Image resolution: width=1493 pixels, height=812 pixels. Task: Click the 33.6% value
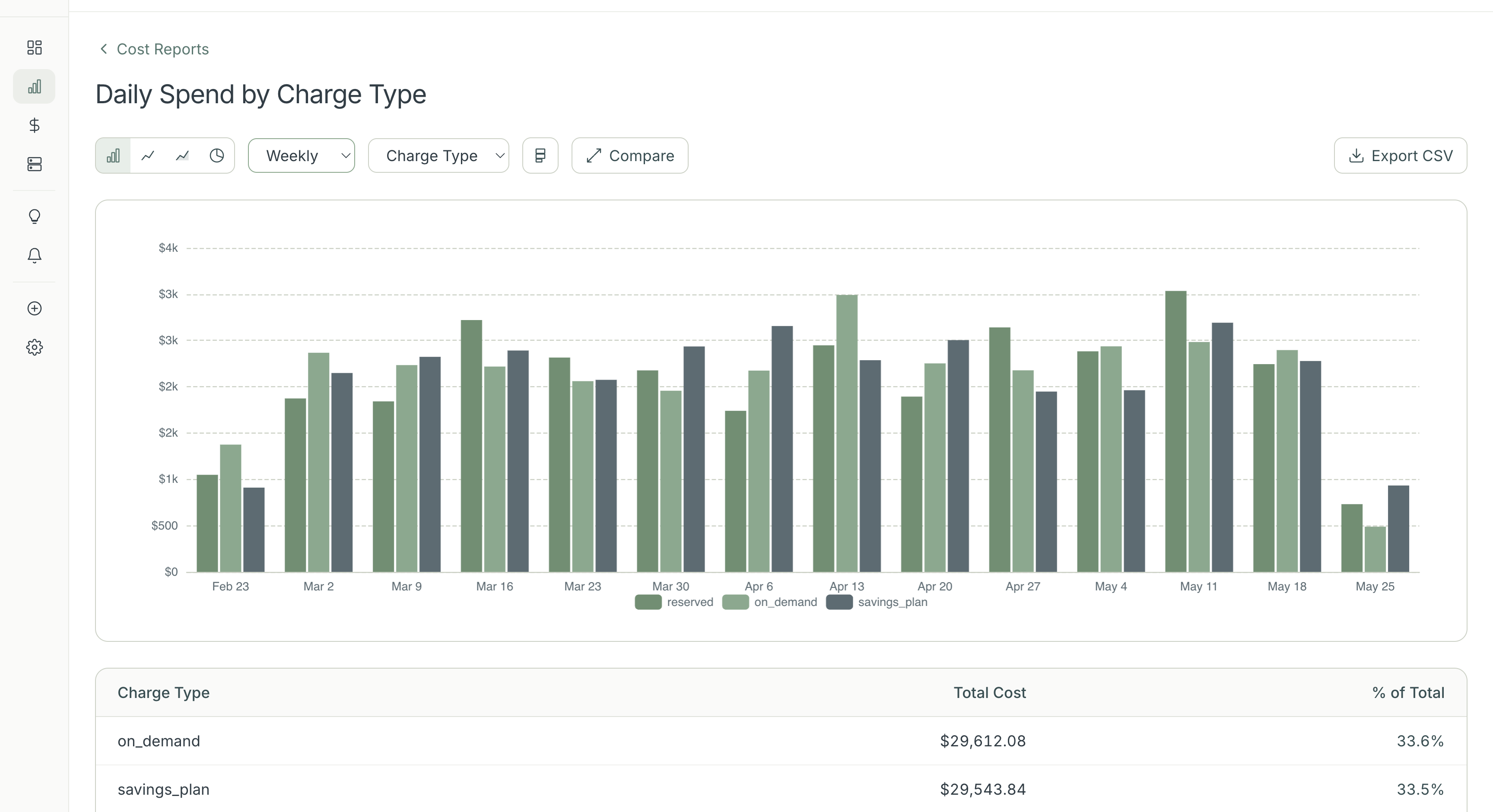coord(1420,741)
